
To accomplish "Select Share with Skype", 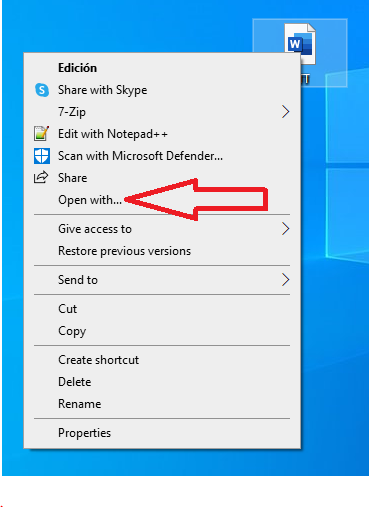I will coord(162,90).
